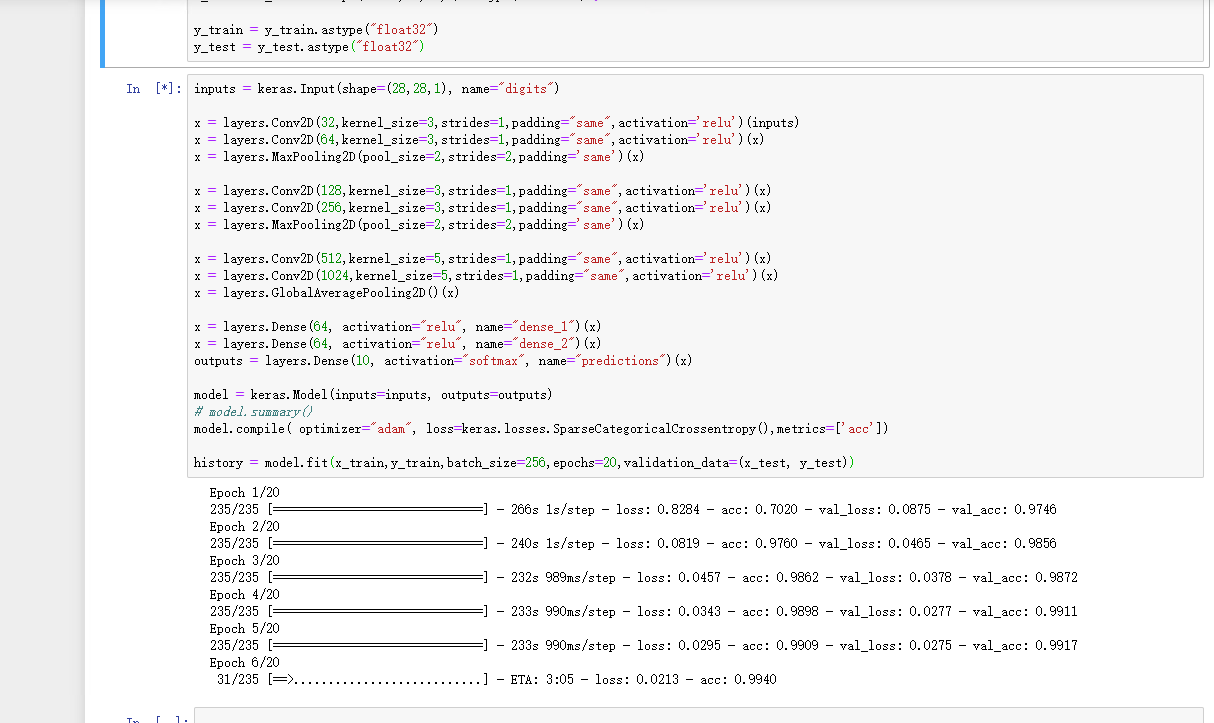Click the Epoch 2/20 output label
The image size is (1214, 723).
(244, 527)
